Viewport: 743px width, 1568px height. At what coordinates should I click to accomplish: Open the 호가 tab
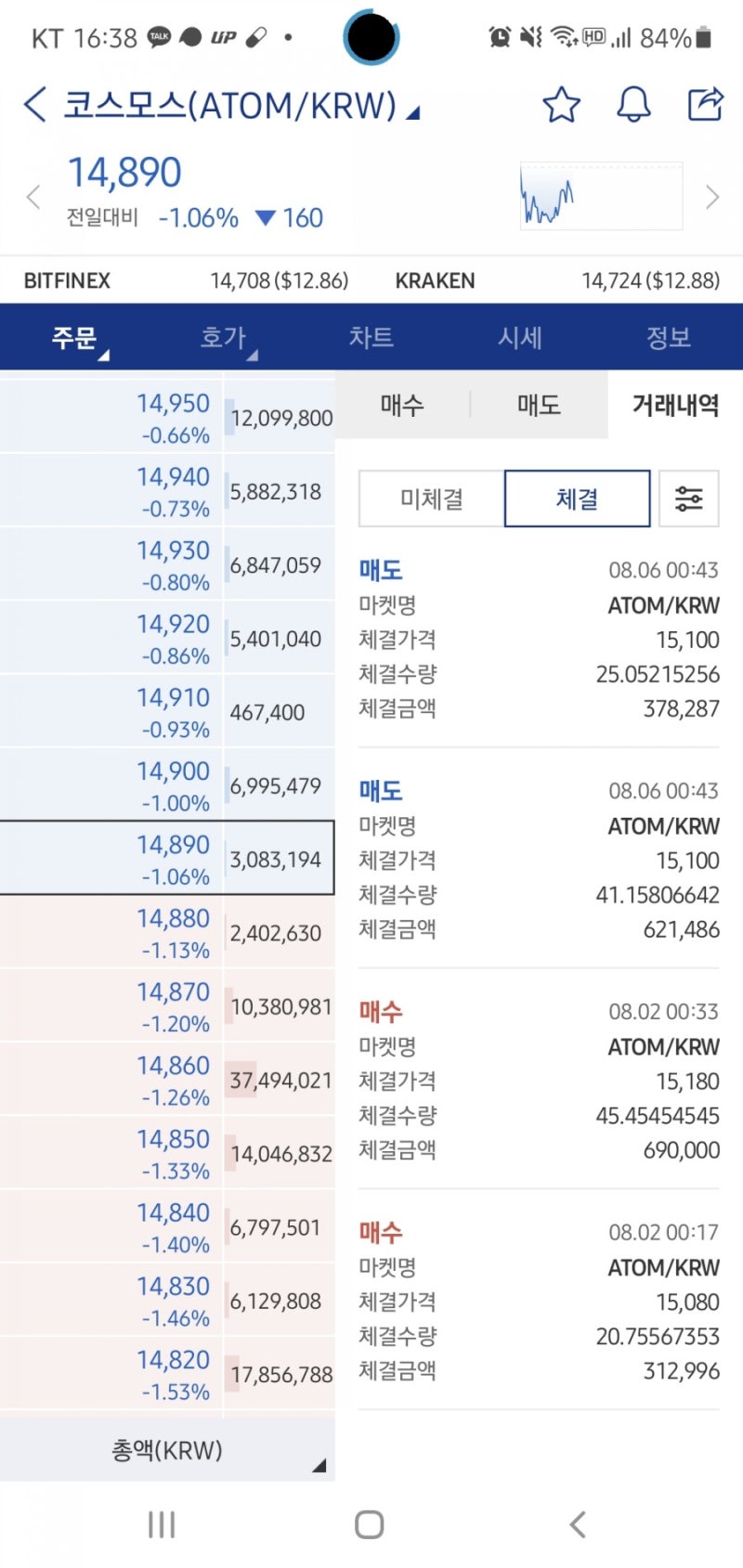pyautogui.click(x=223, y=337)
